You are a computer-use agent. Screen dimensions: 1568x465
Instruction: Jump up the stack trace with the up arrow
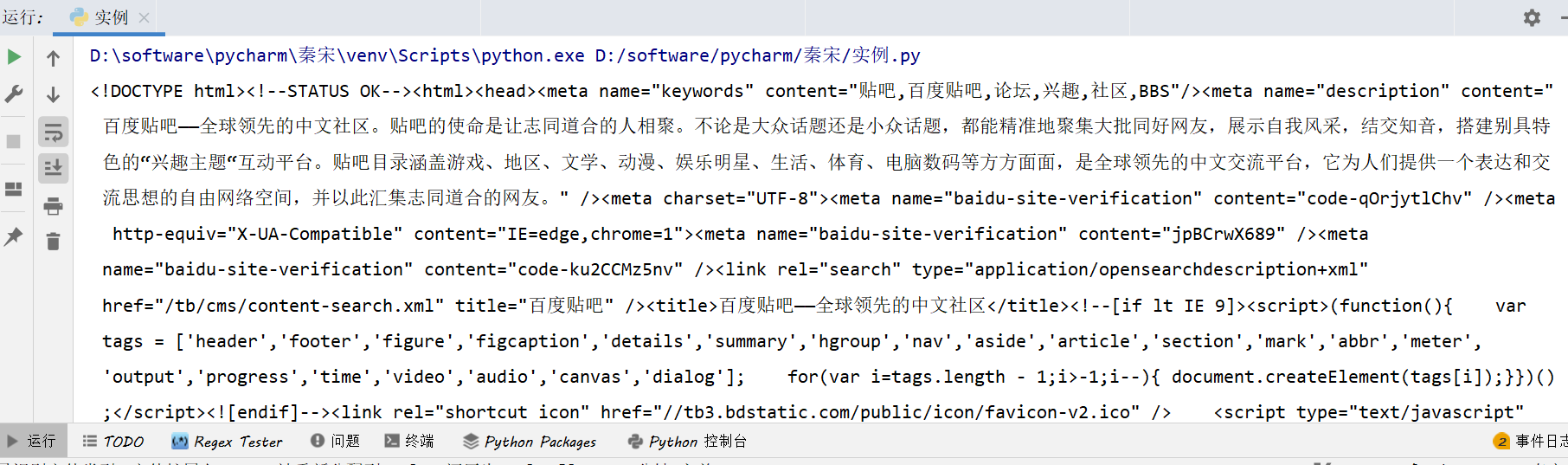click(x=53, y=58)
